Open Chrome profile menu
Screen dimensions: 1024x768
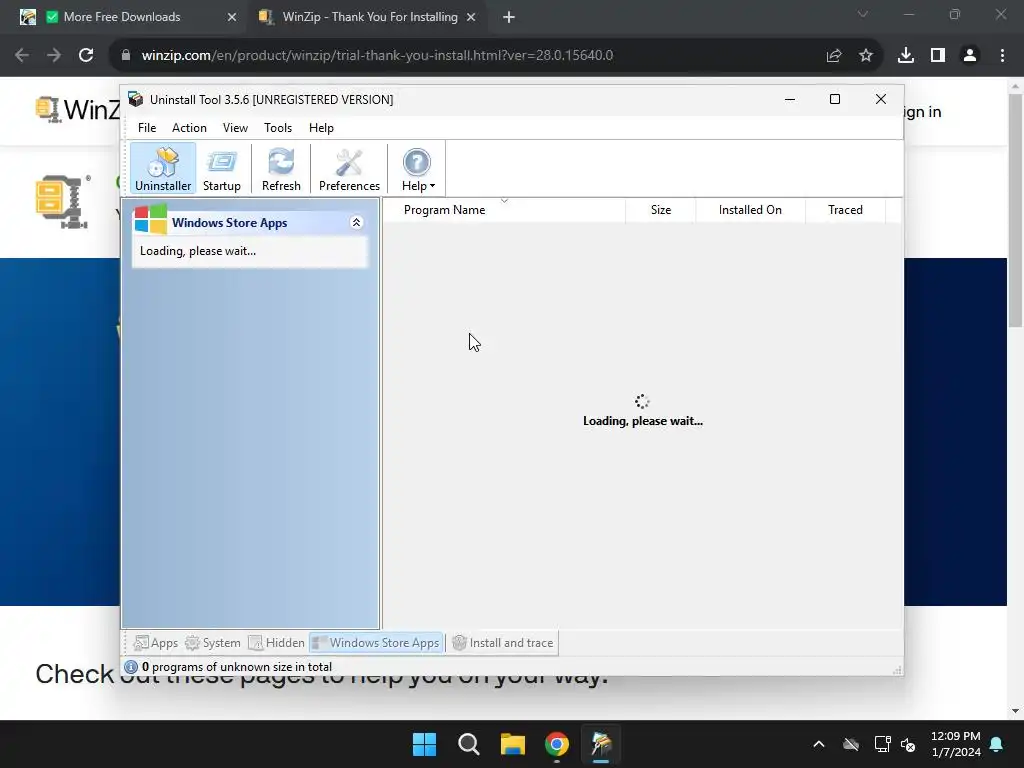pyautogui.click(x=970, y=56)
